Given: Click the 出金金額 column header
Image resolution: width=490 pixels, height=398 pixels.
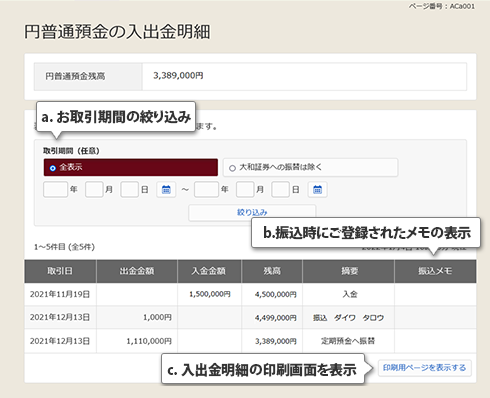Looking at the screenshot, I should tap(137, 271).
